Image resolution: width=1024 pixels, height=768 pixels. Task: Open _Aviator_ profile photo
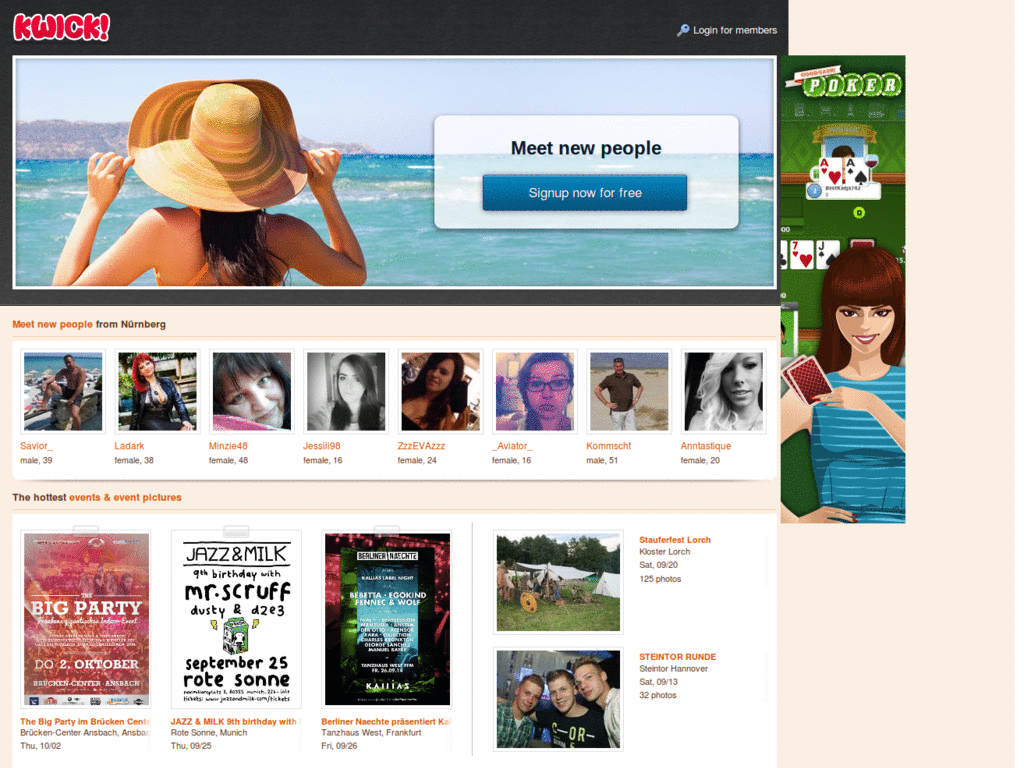tap(534, 391)
